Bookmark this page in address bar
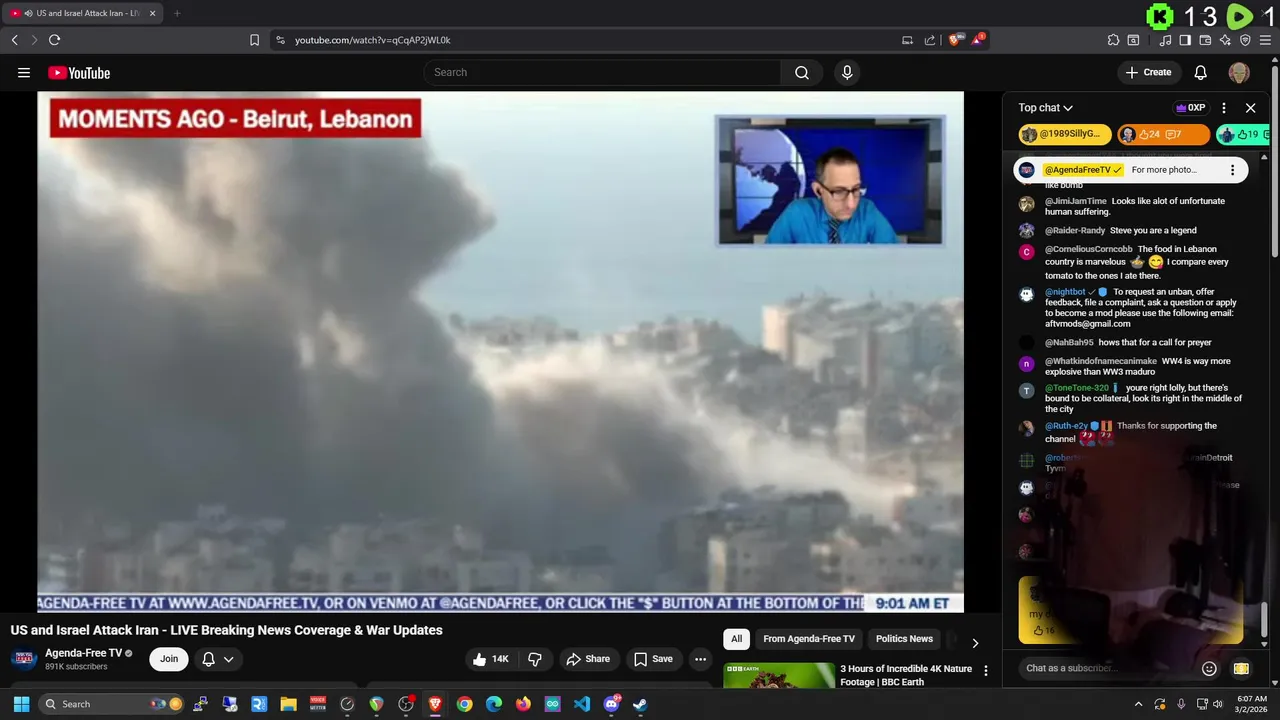The height and width of the screenshot is (720, 1280). click(254, 40)
